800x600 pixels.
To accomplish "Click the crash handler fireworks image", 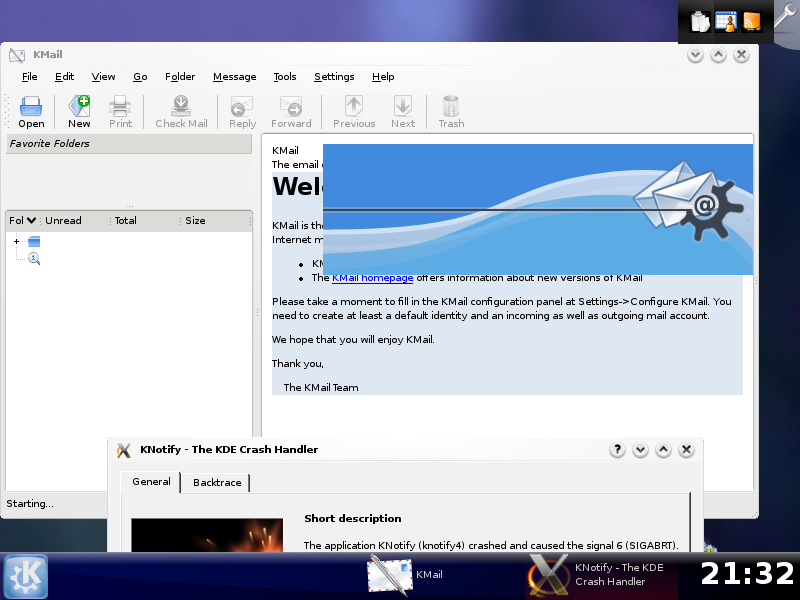I will click(x=207, y=535).
